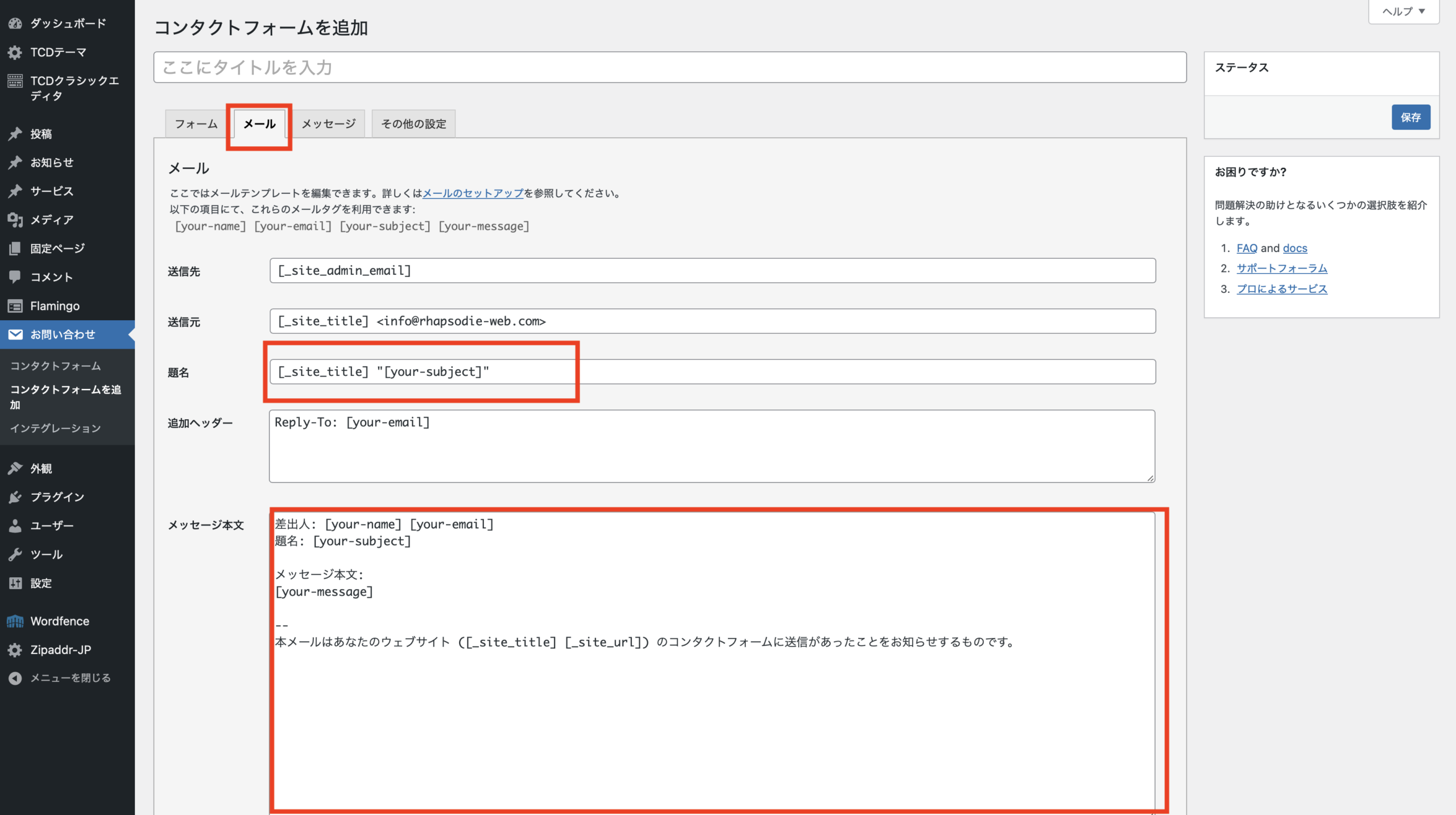This screenshot has height=815, width=1456.
Task: Open the その他の設定 tab
Action: click(413, 124)
